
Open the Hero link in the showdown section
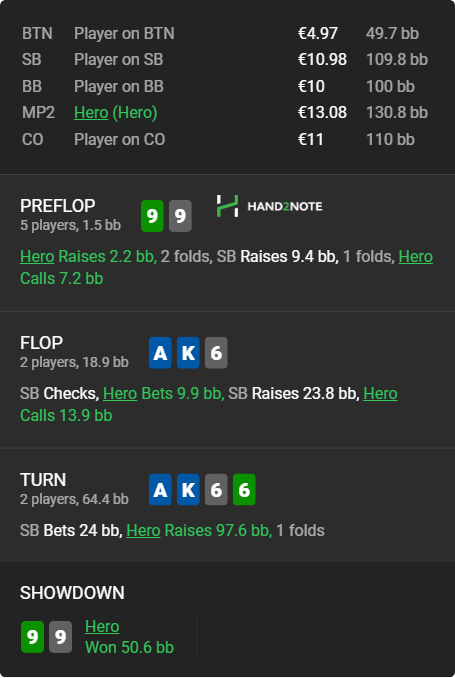coord(102,626)
